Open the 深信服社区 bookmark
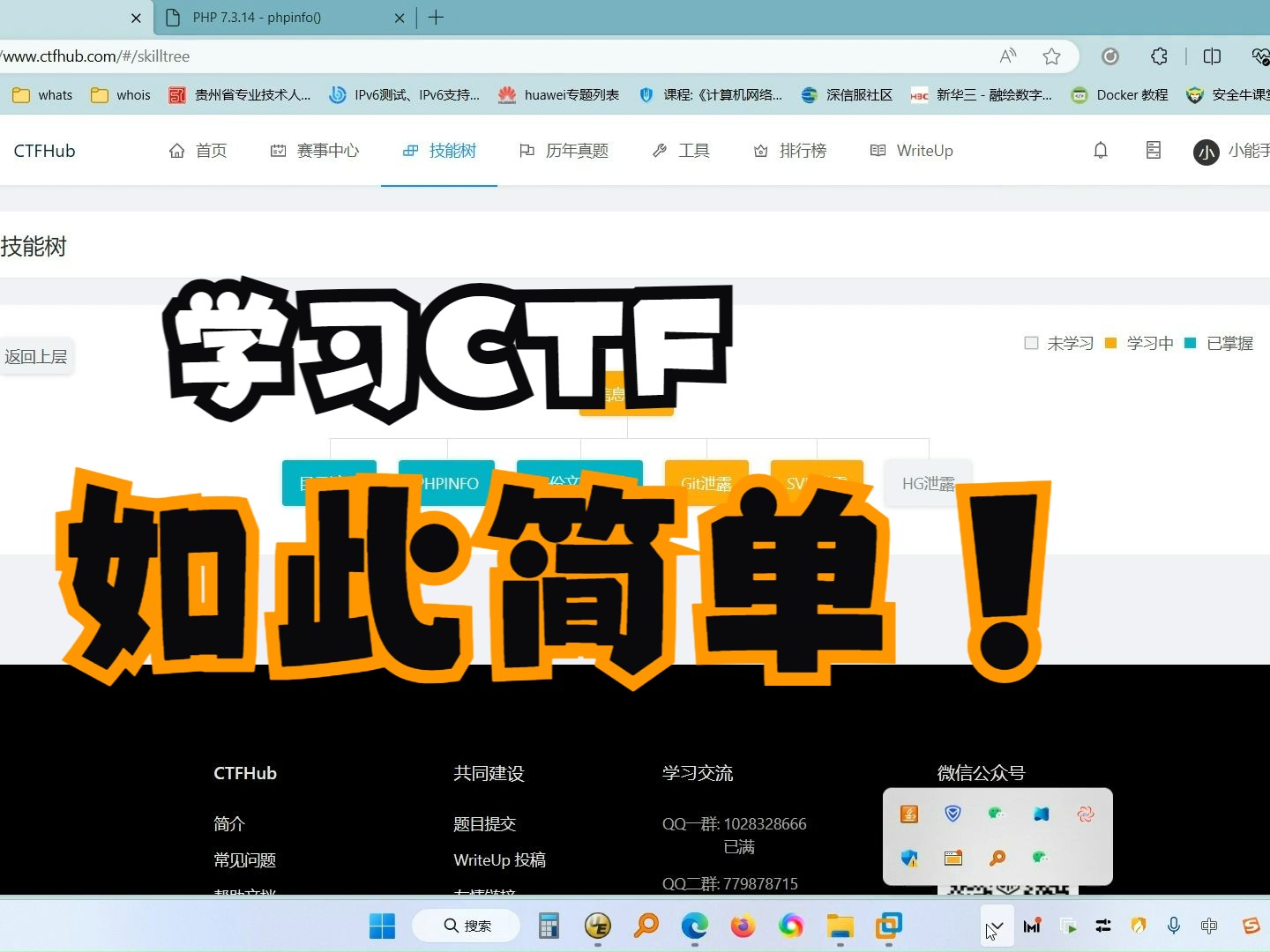 [x=847, y=95]
